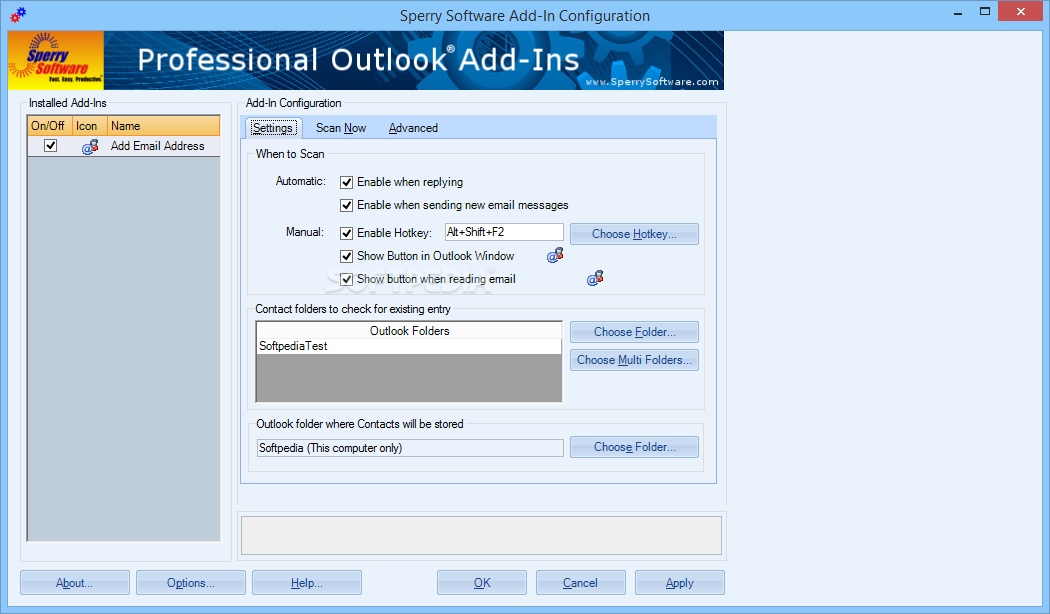
Task: Open the Advanced tab
Action: coord(413,128)
